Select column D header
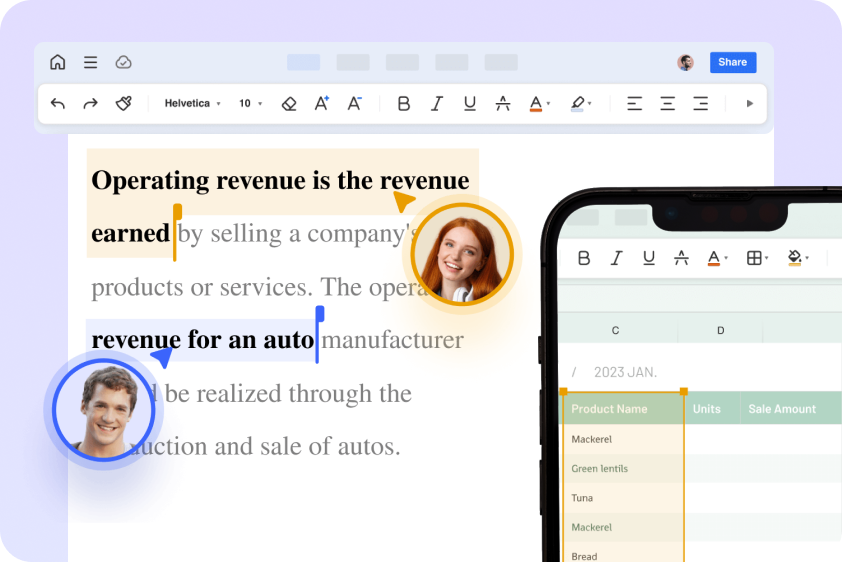 (x=721, y=330)
